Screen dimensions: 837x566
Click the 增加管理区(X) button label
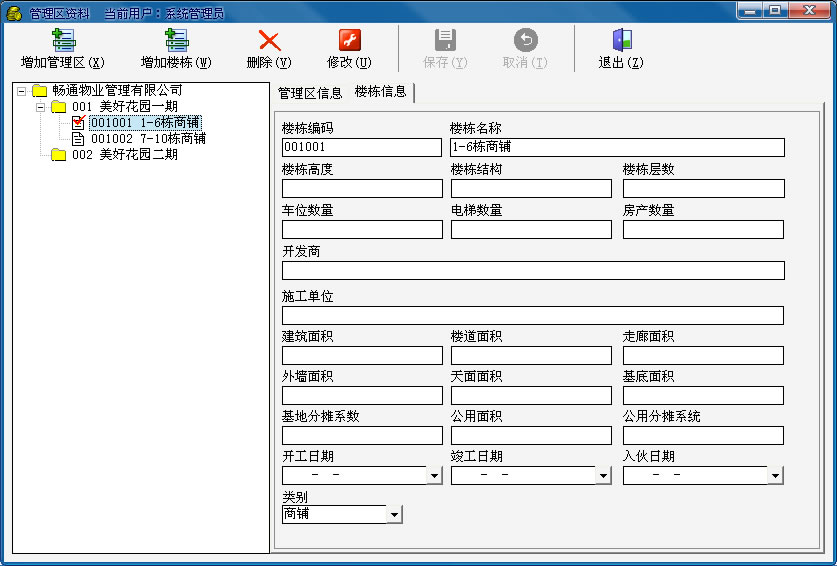pyautogui.click(x=62, y=62)
